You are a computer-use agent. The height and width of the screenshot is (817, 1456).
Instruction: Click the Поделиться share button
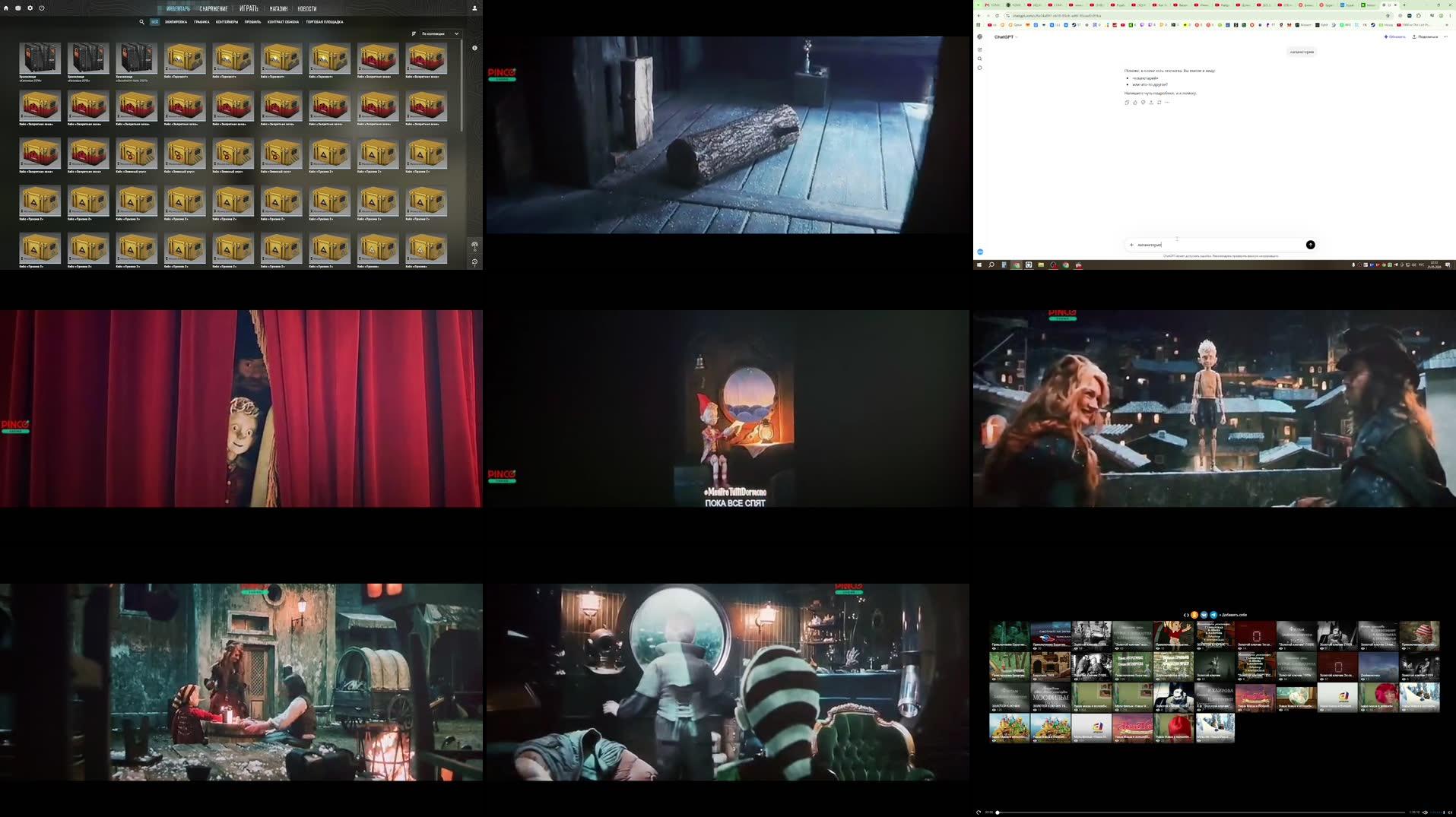pyautogui.click(x=1425, y=36)
